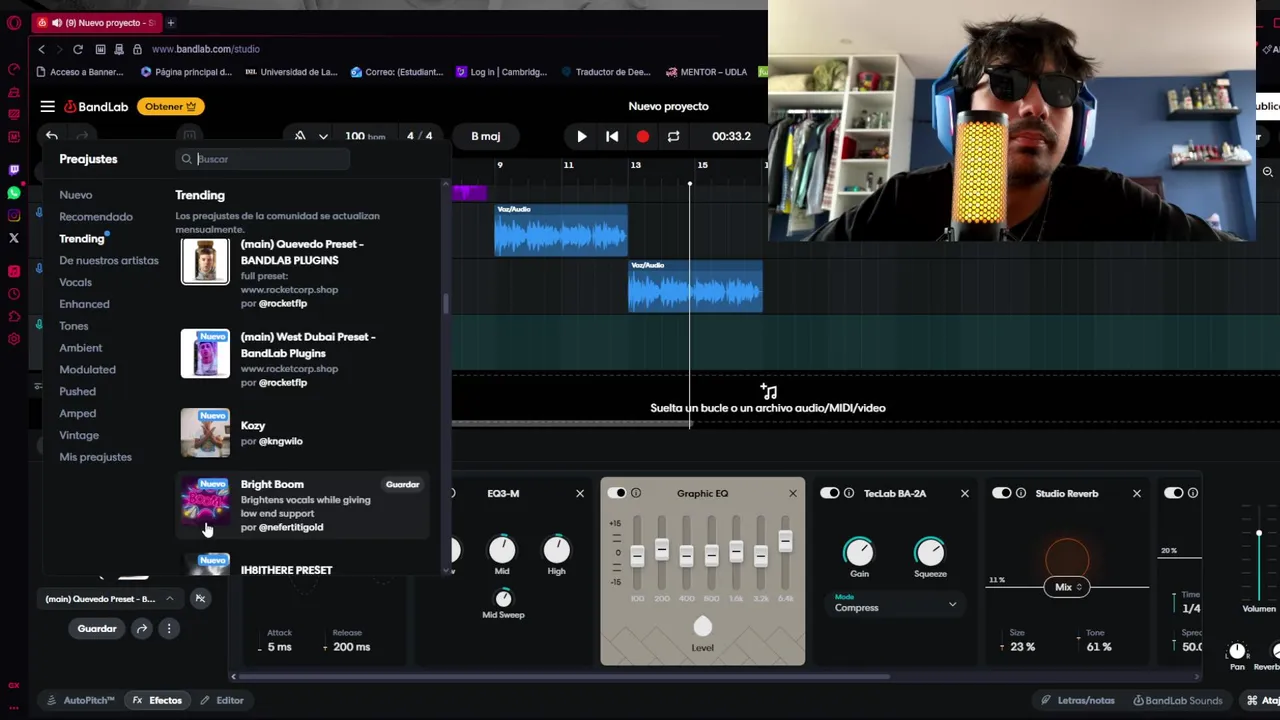Open the Studio Reverb Mix selector
The image size is (1280, 720).
pos(1067,587)
